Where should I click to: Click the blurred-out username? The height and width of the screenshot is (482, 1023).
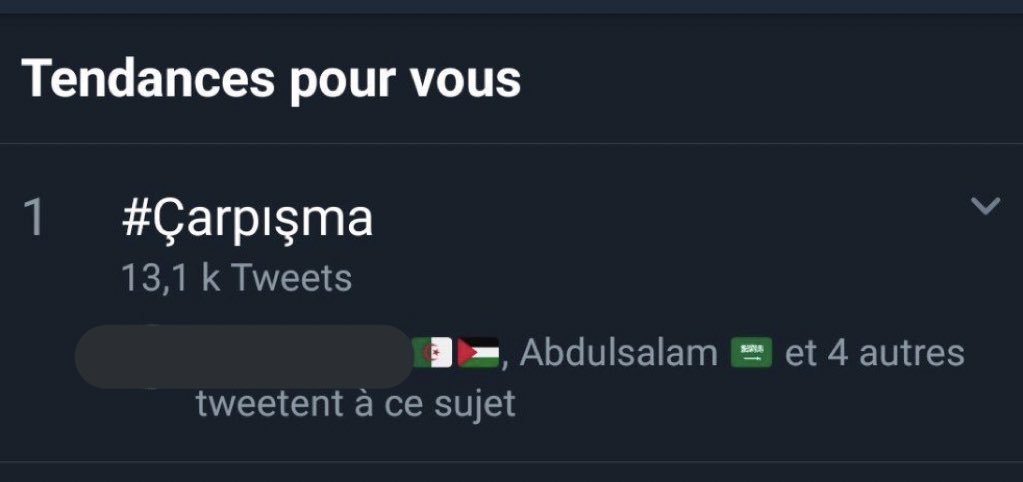(x=243, y=356)
